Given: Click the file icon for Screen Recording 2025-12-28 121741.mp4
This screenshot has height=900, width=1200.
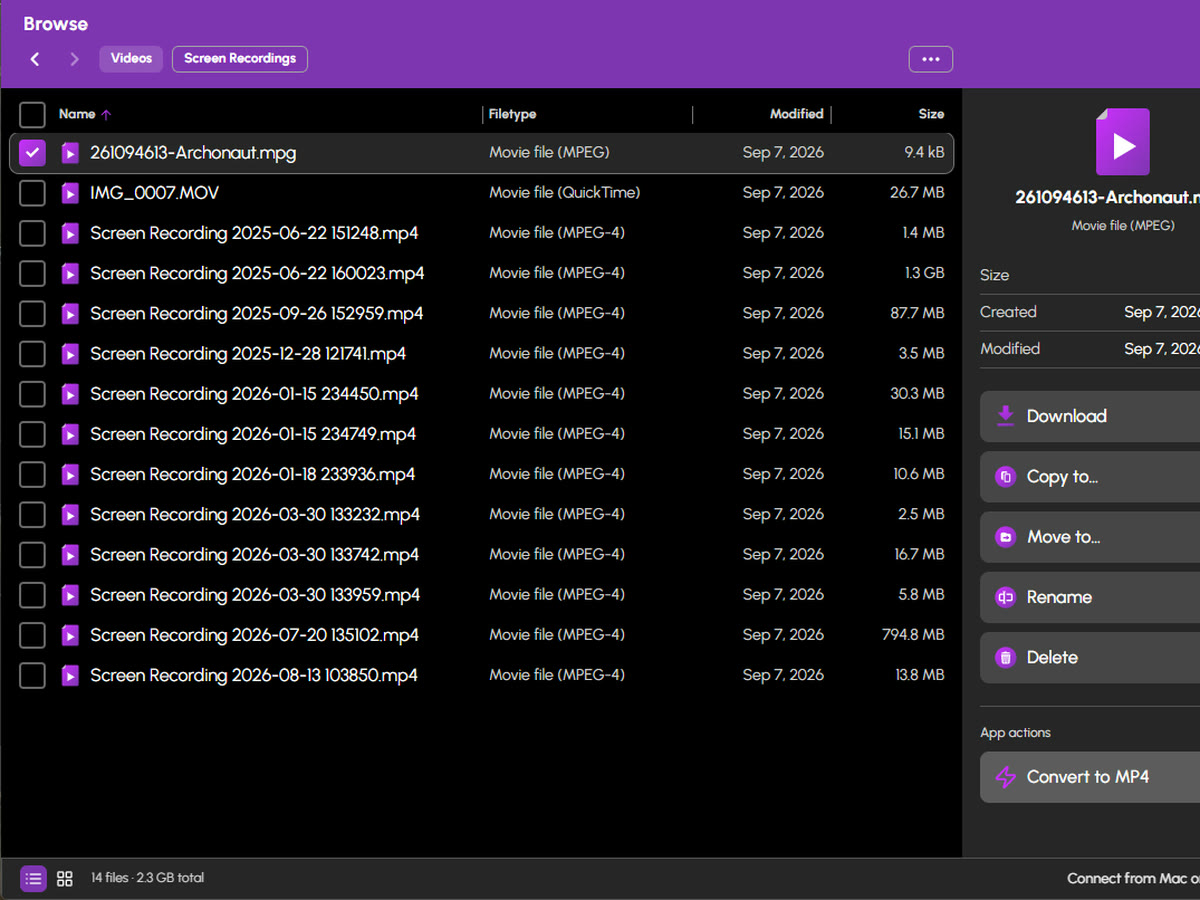Looking at the screenshot, I should click(70, 354).
